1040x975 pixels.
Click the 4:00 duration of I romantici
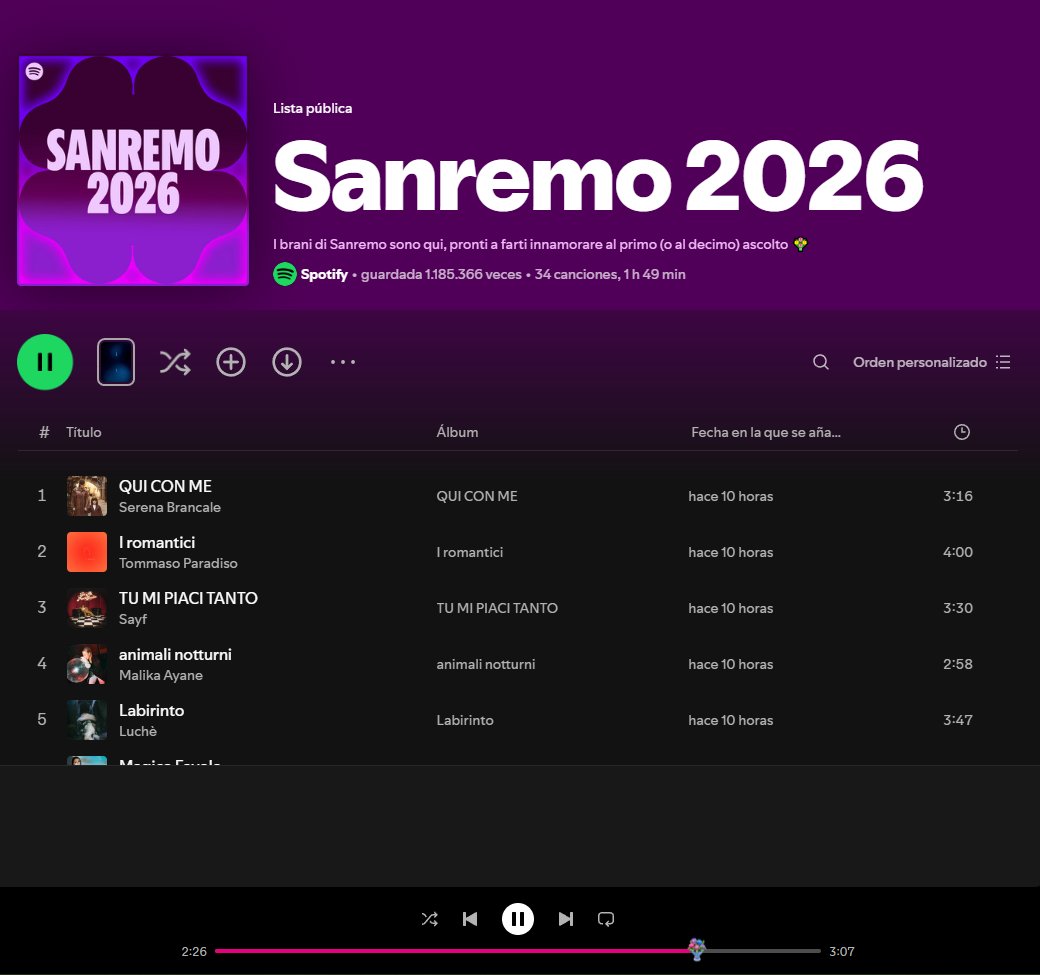pyautogui.click(x=958, y=552)
